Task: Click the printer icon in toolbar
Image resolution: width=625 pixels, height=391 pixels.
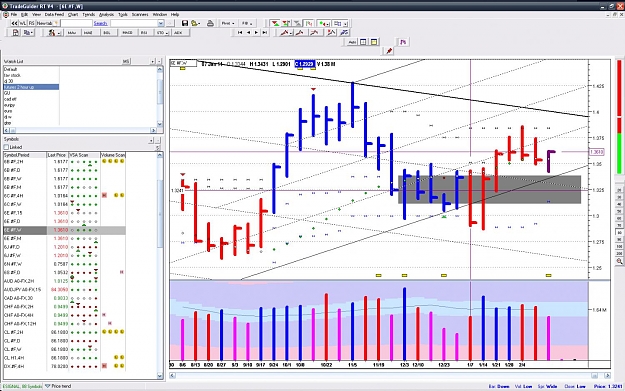Action: point(210,23)
